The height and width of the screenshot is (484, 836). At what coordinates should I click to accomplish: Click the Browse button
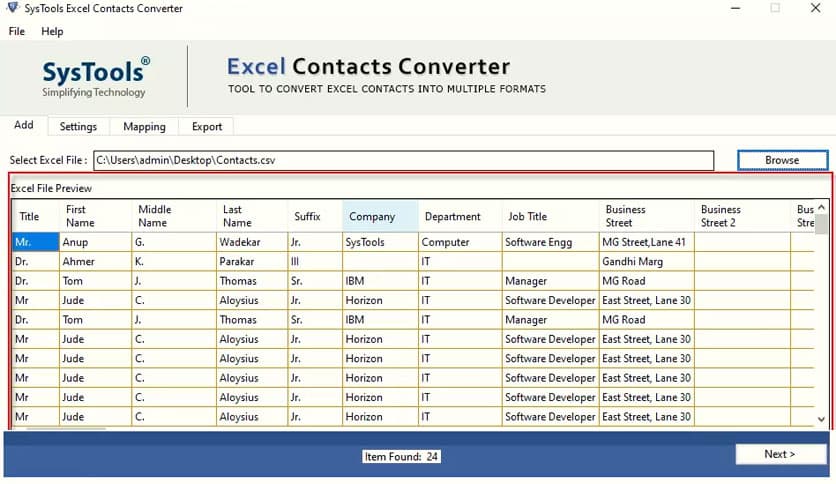(x=782, y=160)
